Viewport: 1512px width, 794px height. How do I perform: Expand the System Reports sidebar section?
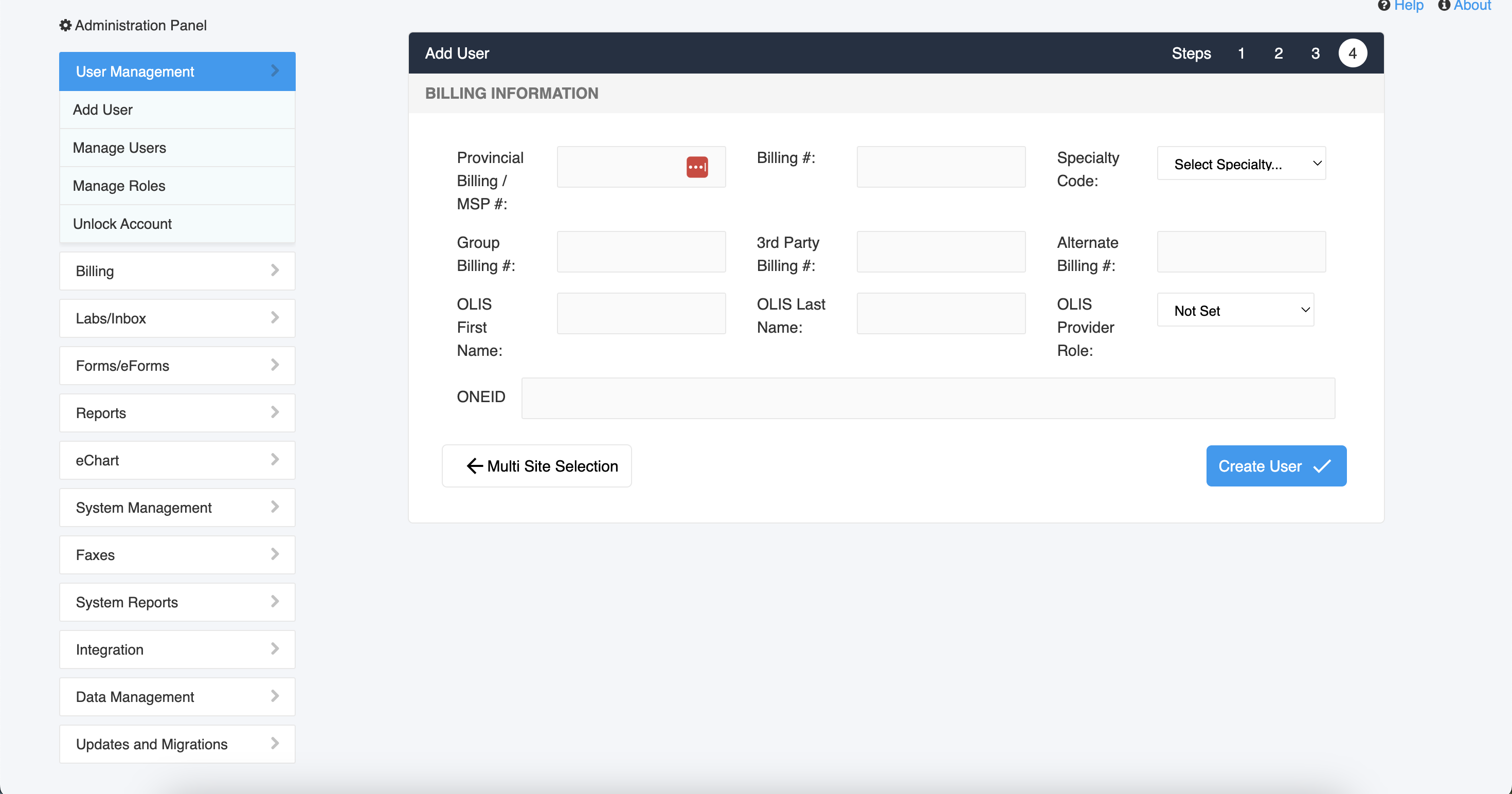click(x=177, y=602)
